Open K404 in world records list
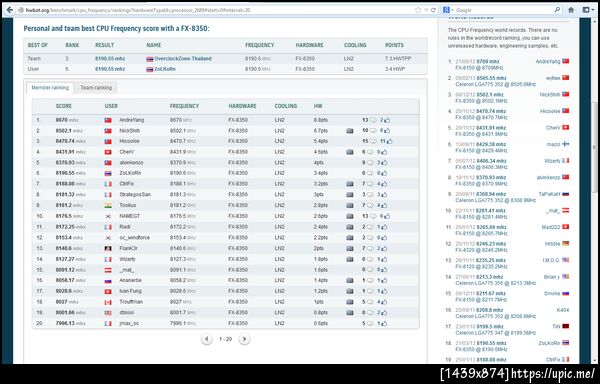The image size is (600, 384). pos(563,310)
